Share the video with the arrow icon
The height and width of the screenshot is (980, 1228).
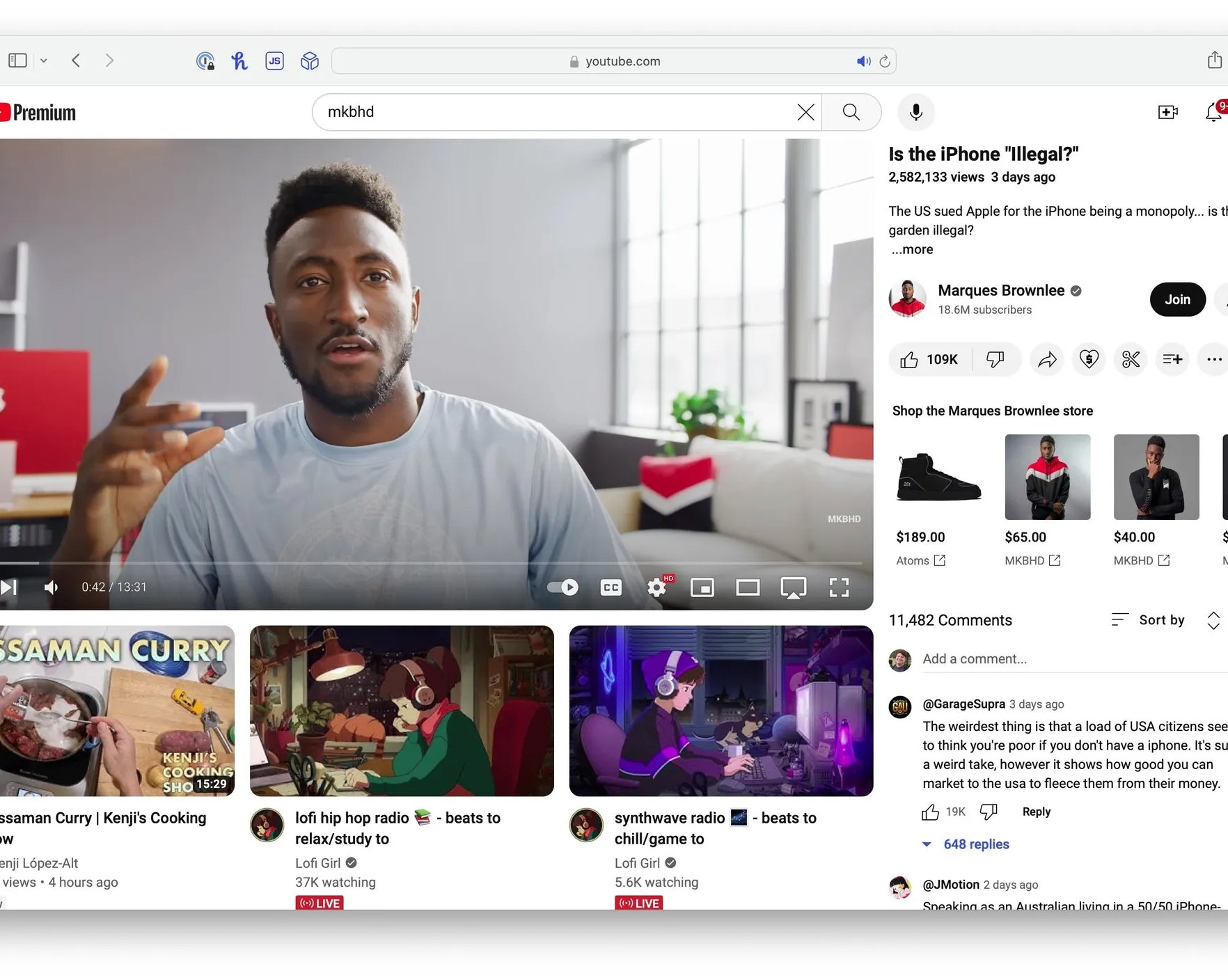pyautogui.click(x=1047, y=359)
